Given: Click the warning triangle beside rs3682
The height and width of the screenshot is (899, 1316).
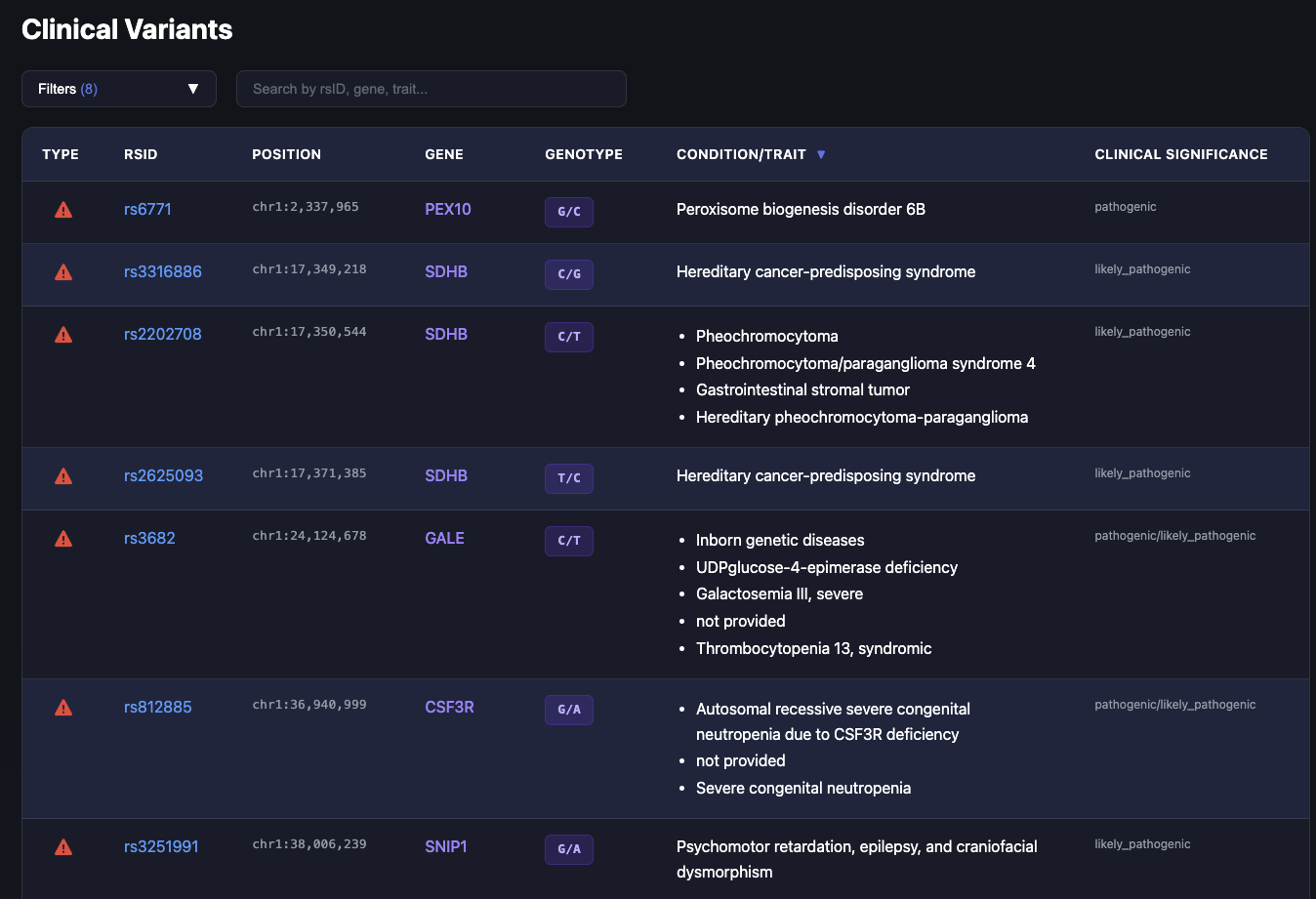Looking at the screenshot, I should click(x=62, y=538).
